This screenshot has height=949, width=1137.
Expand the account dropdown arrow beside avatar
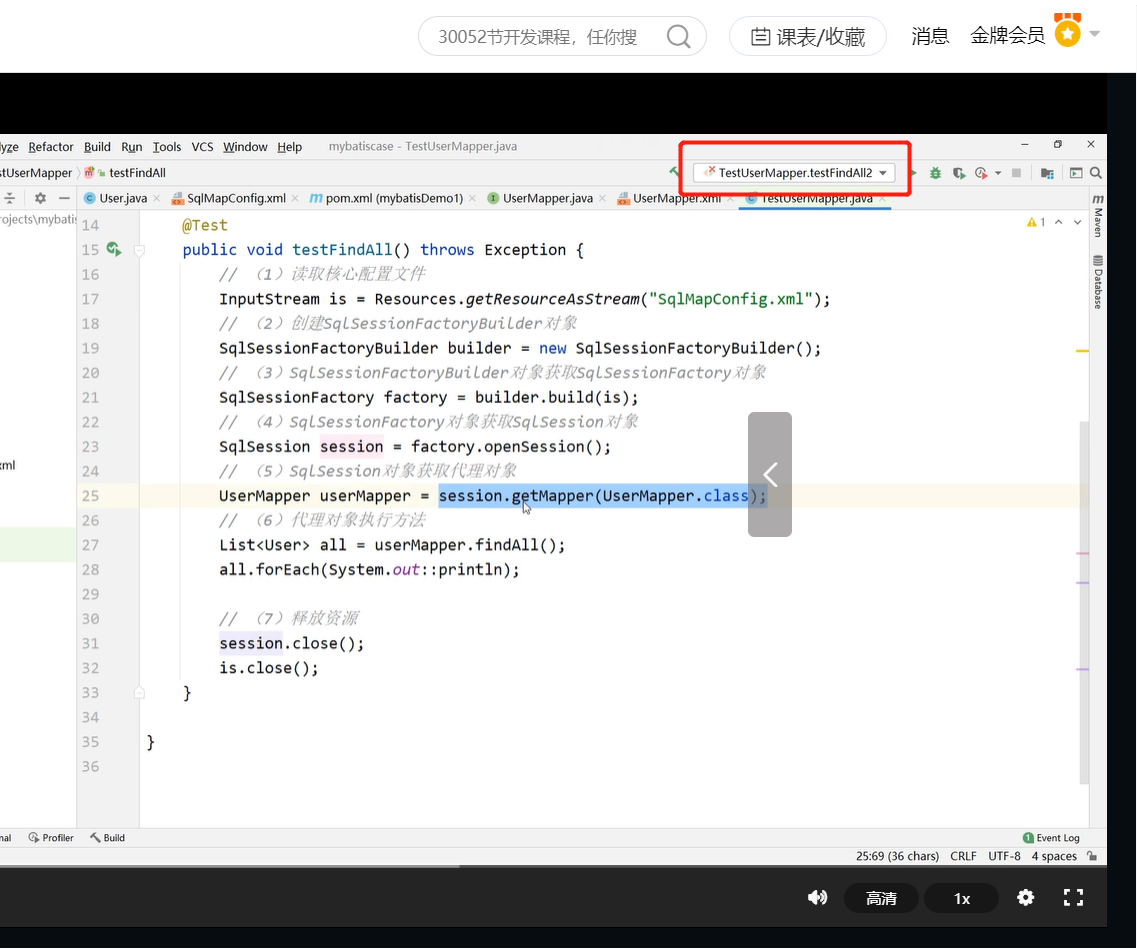point(1095,33)
